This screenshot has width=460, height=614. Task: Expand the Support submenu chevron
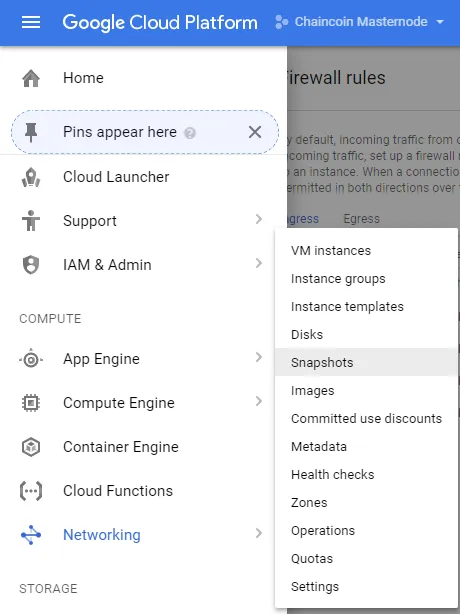coord(258,219)
